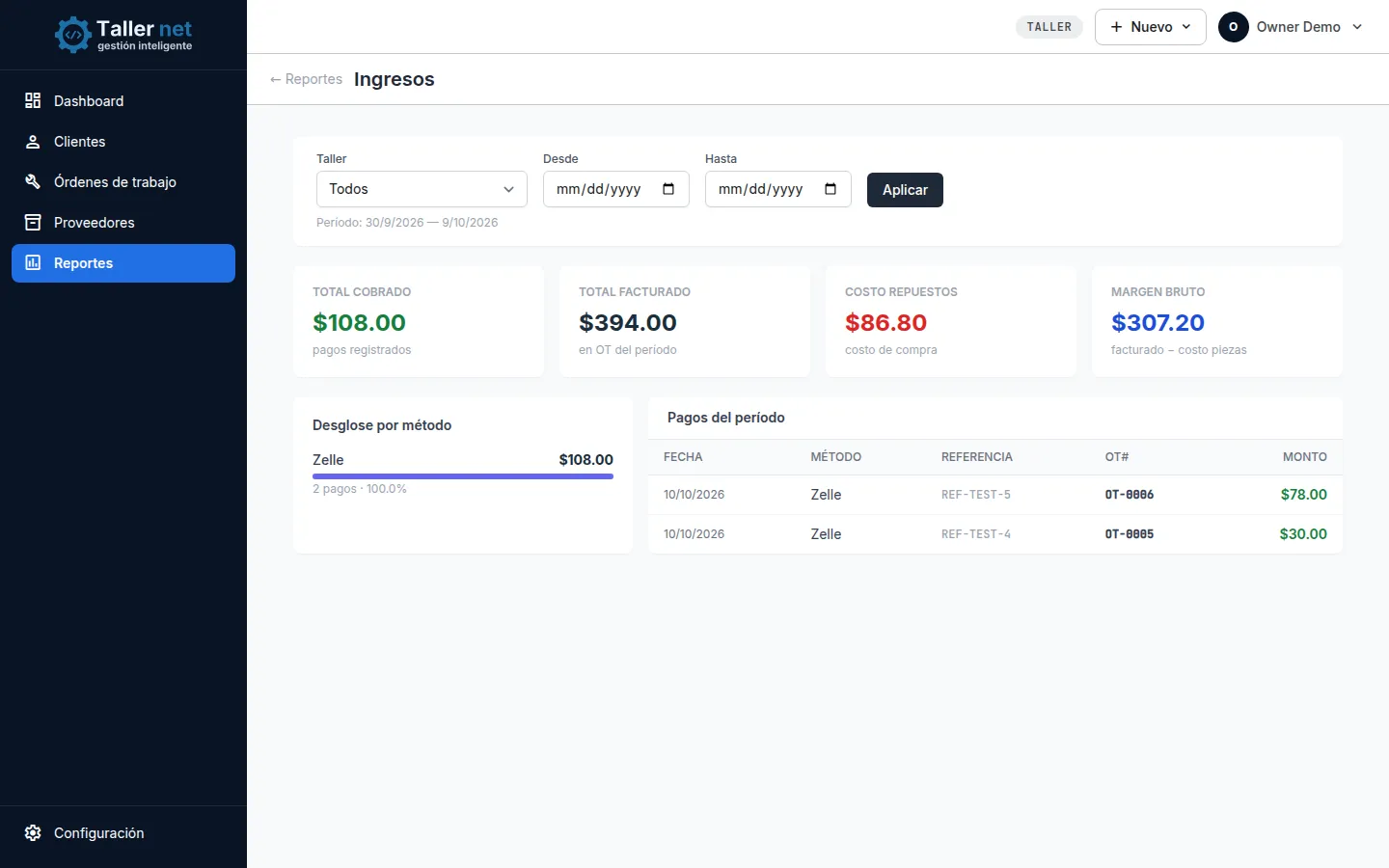Click the Reportes chart icon

(x=33, y=263)
